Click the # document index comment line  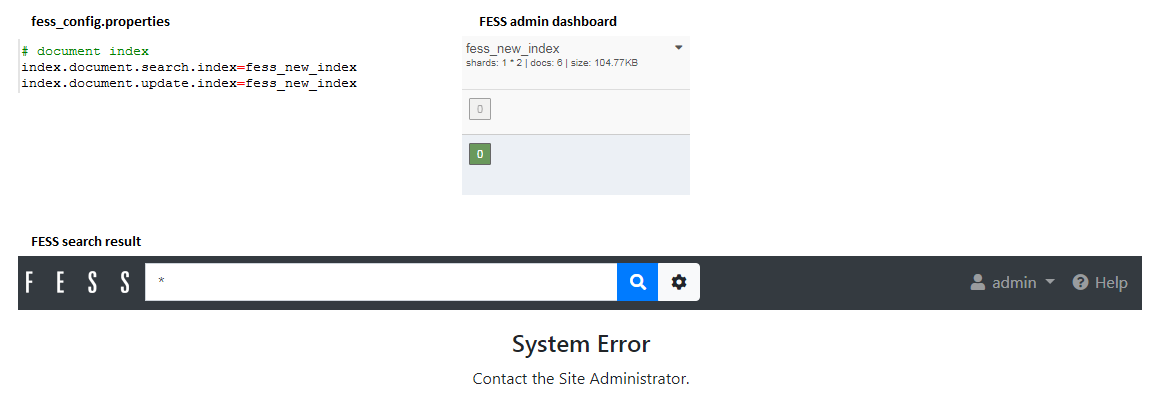tap(85, 51)
